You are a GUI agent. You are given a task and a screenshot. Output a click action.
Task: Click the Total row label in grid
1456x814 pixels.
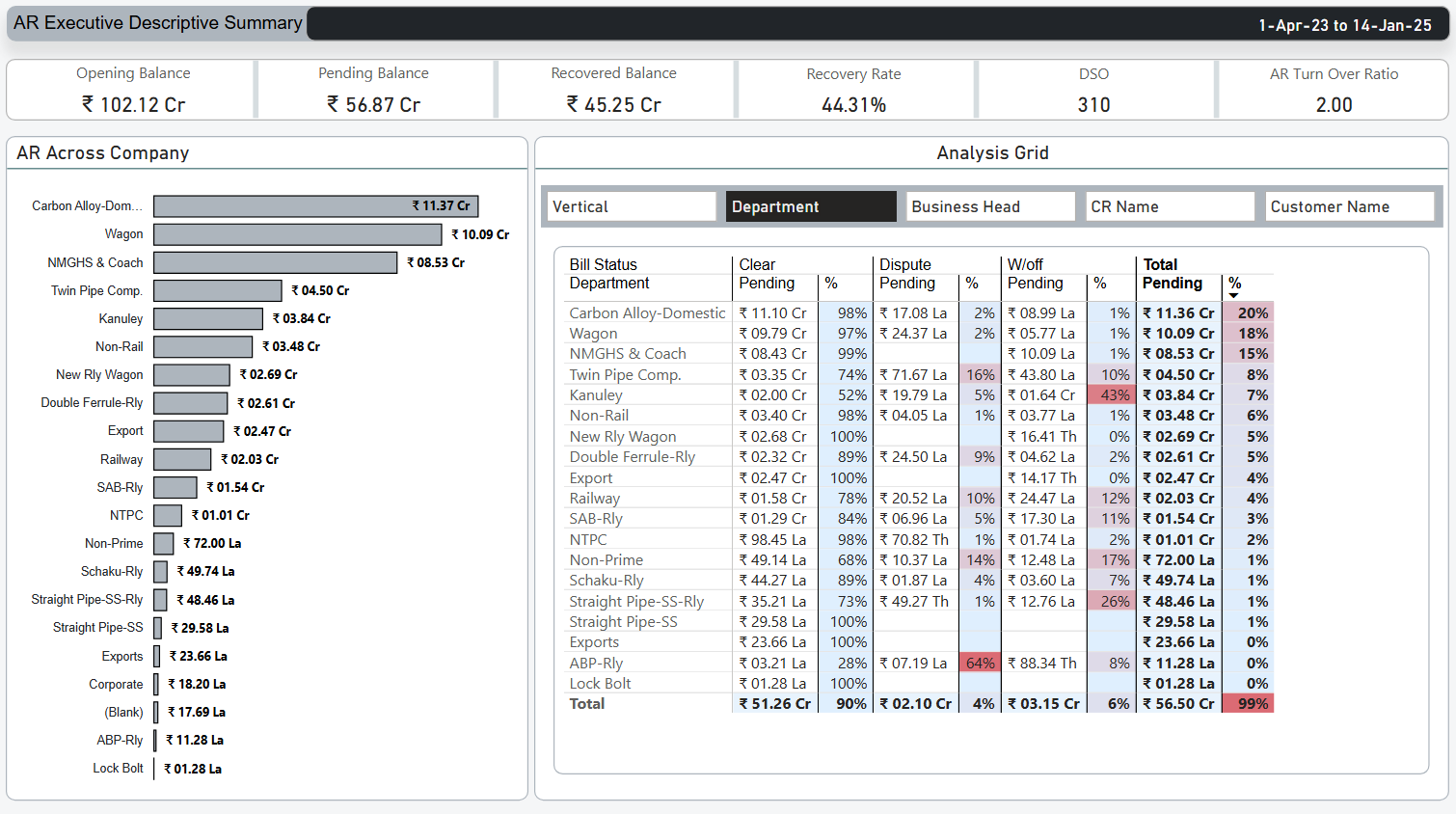click(586, 703)
